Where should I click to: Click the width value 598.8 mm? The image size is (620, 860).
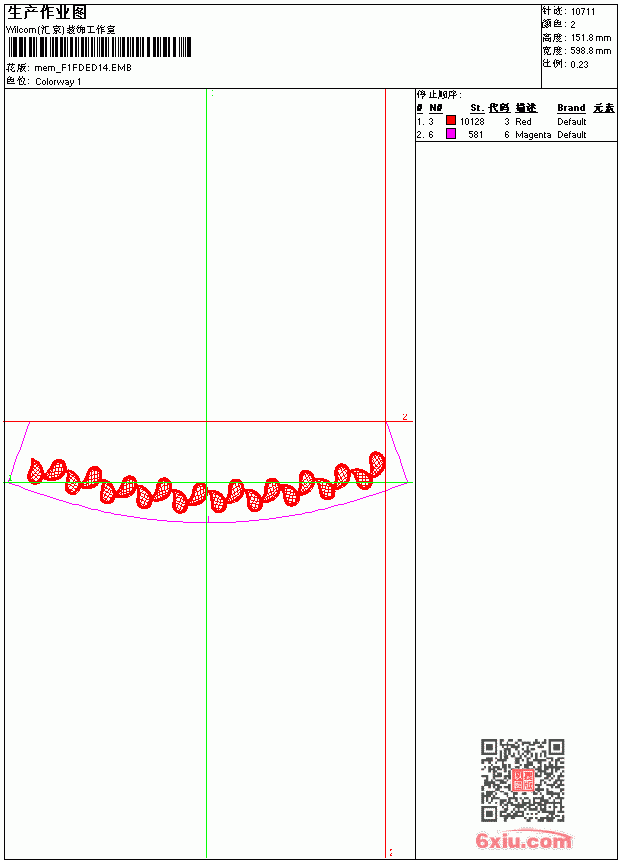591,50
